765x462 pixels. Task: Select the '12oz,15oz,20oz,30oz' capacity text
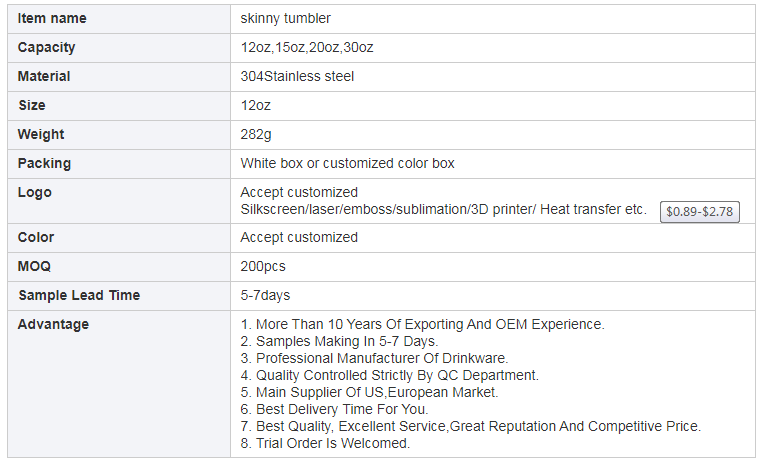307,47
